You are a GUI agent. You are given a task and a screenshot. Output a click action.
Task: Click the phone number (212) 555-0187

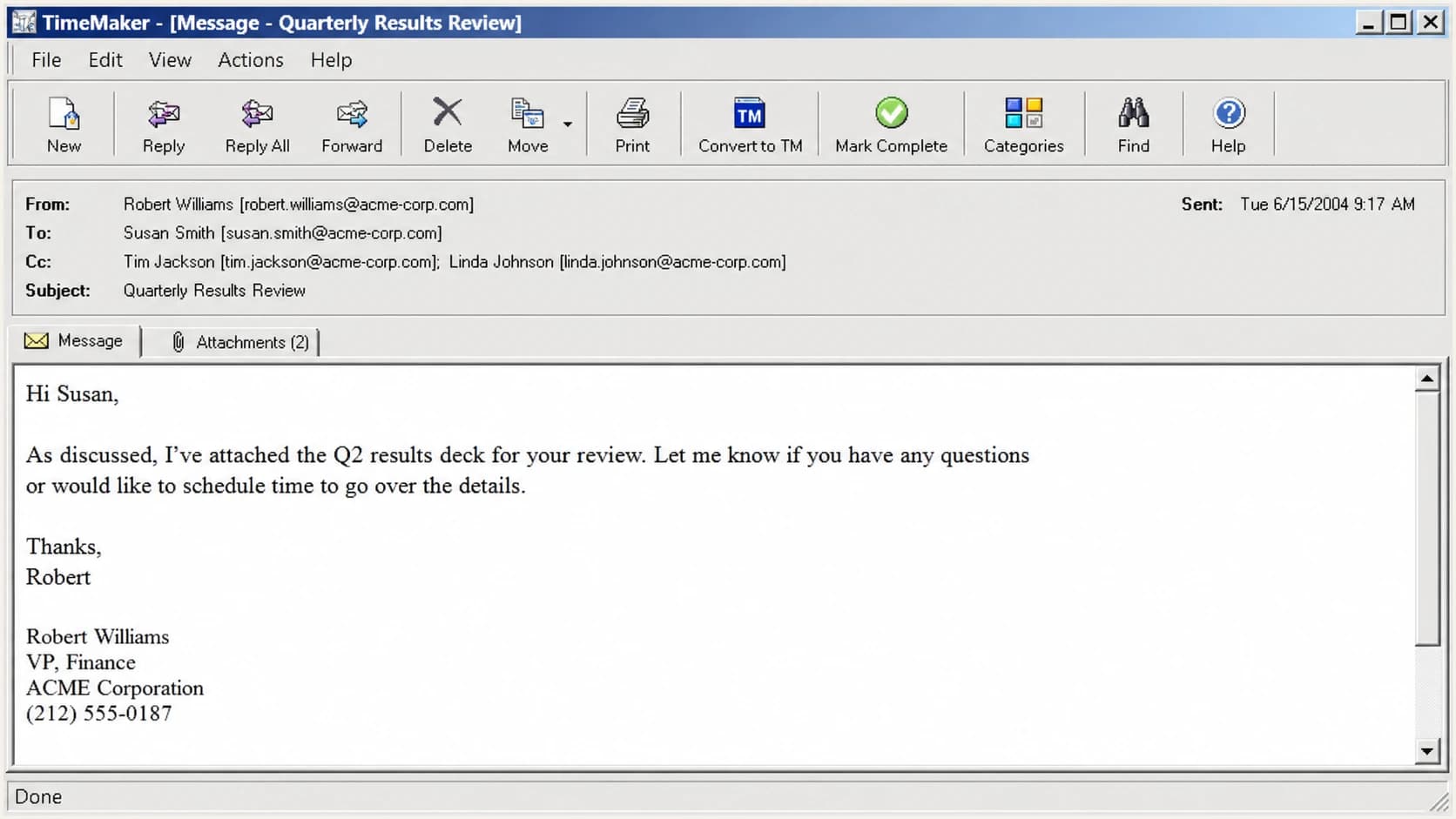[x=98, y=713]
